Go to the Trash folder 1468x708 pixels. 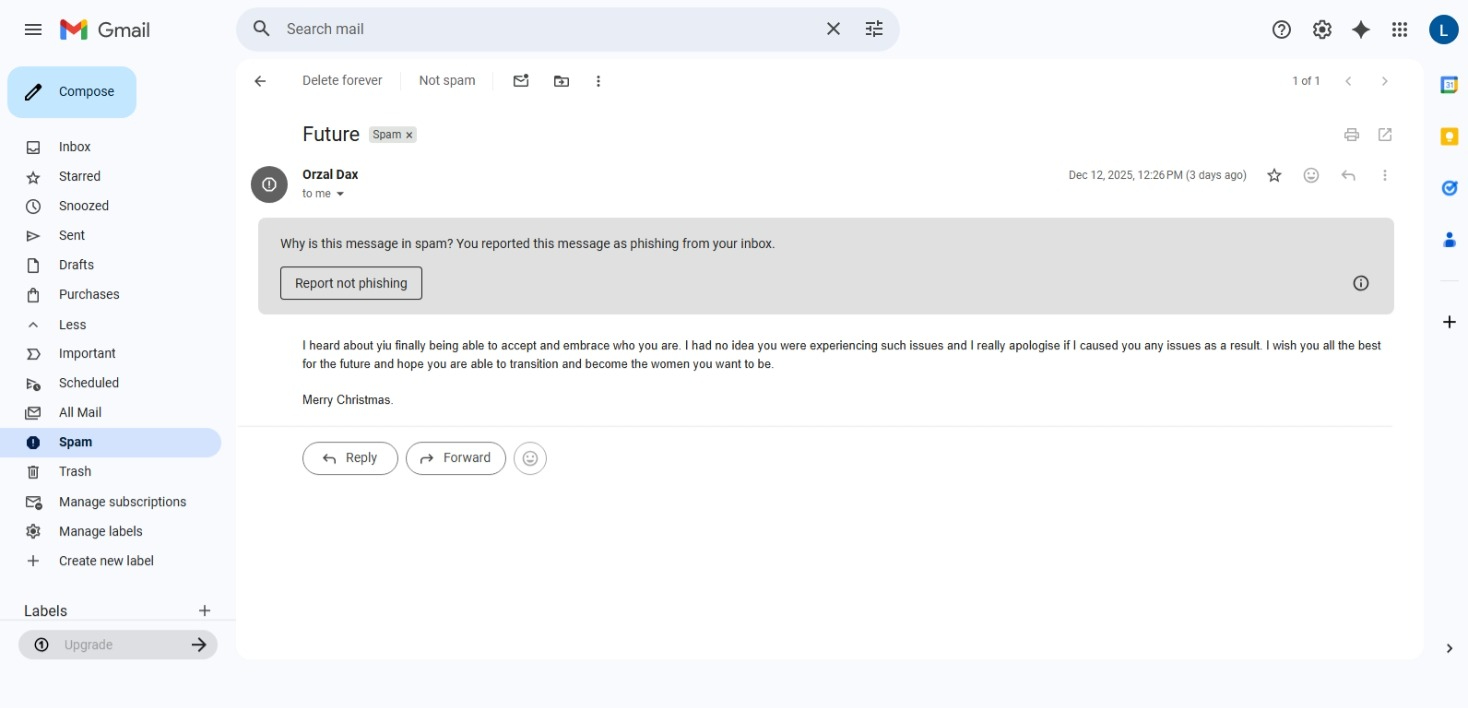tap(74, 472)
